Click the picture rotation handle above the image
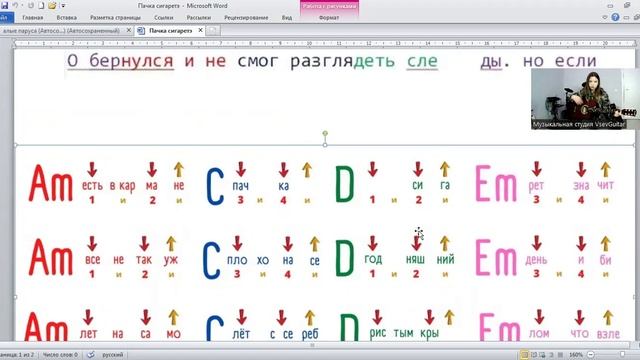This screenshot has width=640, height=360. (325, 133)
